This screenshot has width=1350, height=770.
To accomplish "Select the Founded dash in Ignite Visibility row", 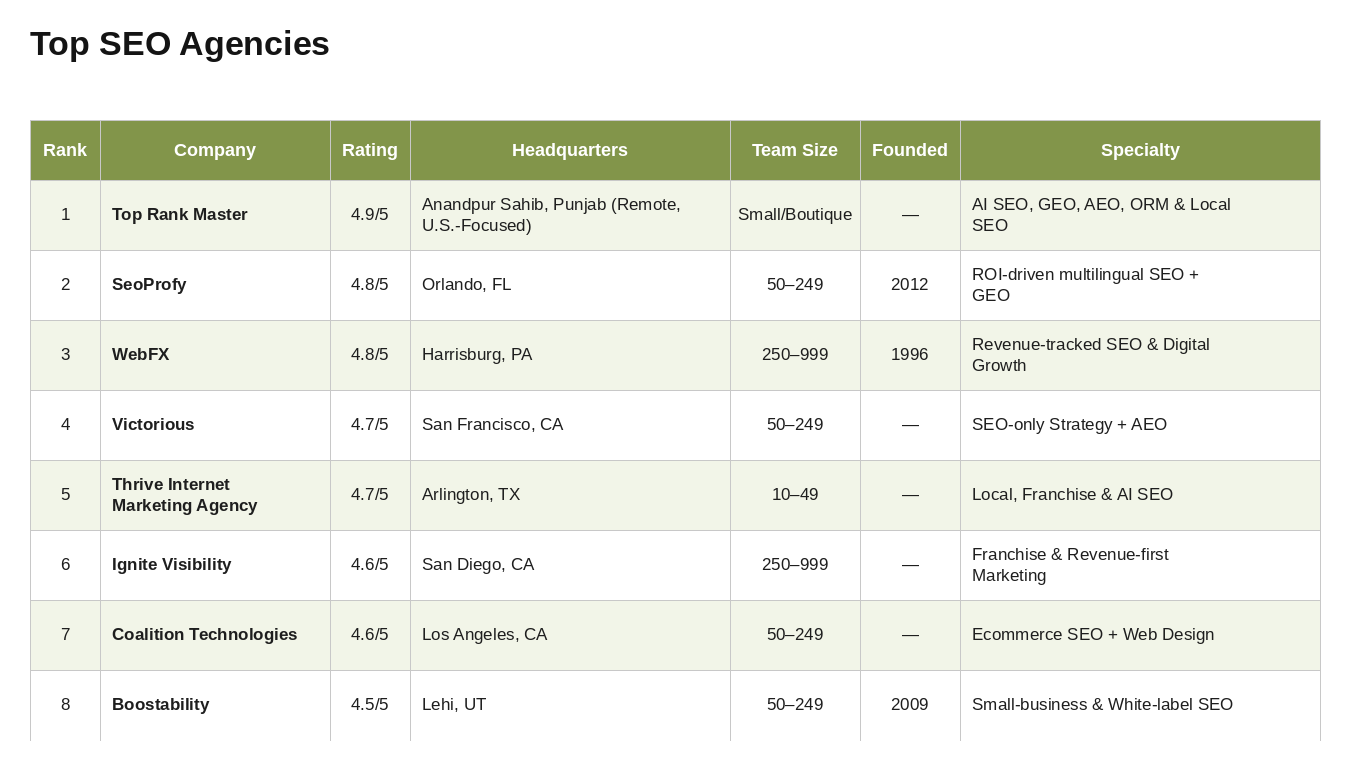I will pos(910,565).
